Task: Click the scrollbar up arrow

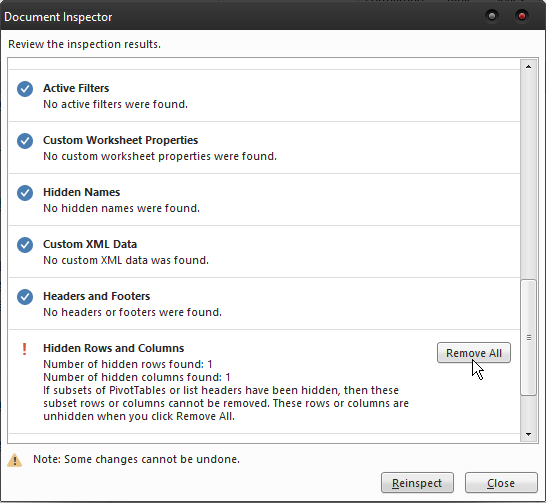Action: pyautogui.click(x=529, y=66)
